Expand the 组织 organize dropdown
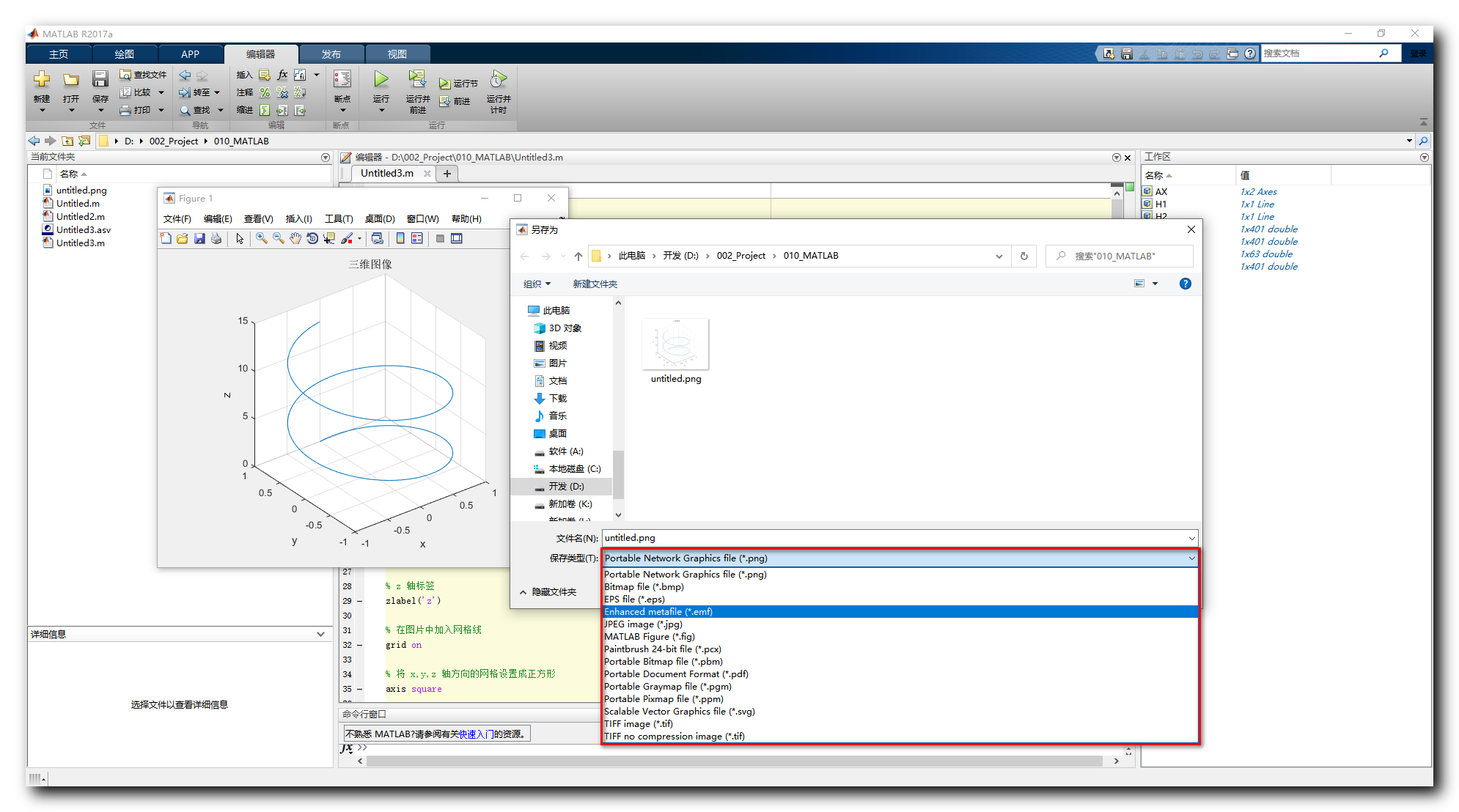 coord(537,284)
